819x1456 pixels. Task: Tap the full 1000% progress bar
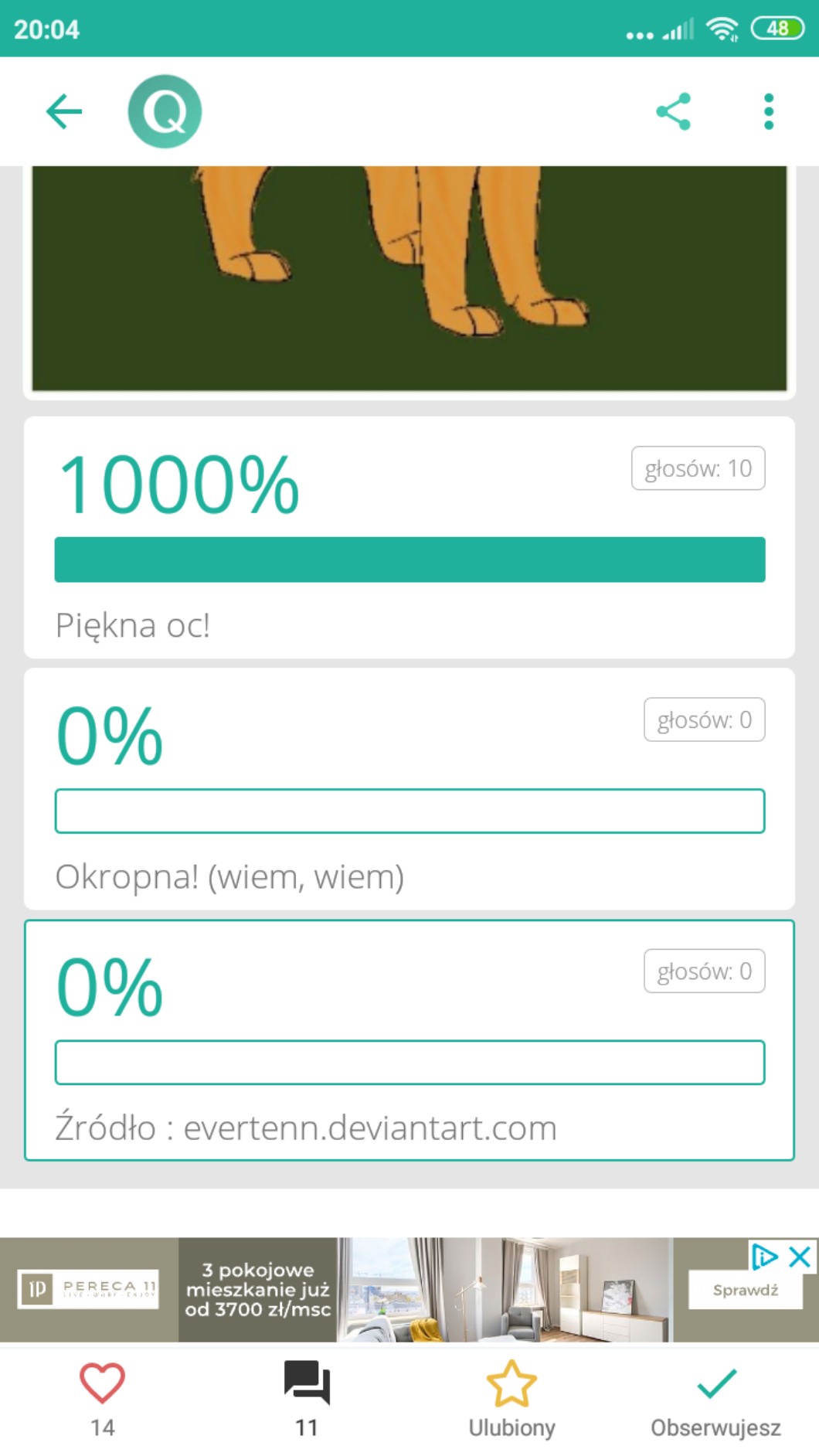(x=409, y=560)
